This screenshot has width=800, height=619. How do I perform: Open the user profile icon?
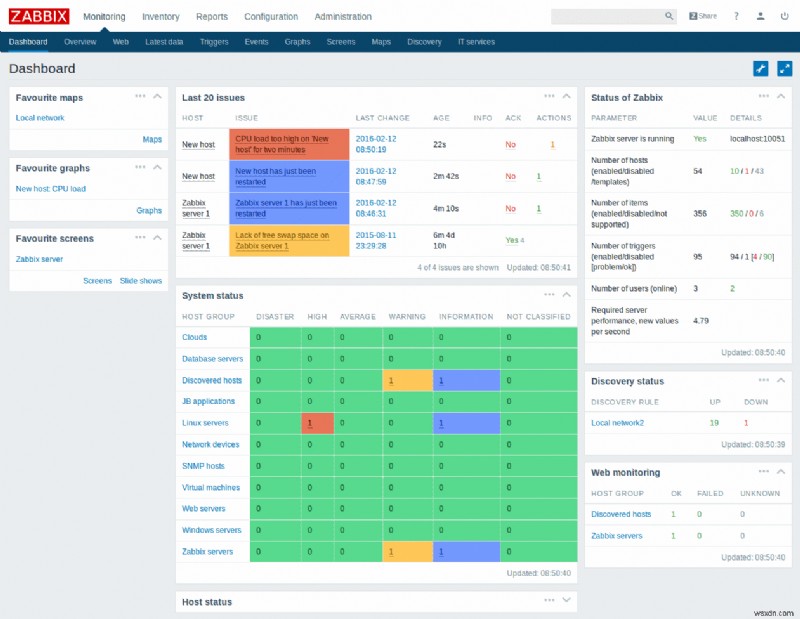click(x=760, y=16)
